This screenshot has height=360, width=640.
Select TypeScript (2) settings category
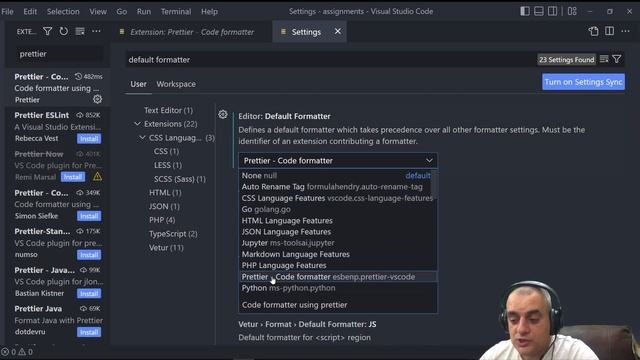tap(173, 234)
